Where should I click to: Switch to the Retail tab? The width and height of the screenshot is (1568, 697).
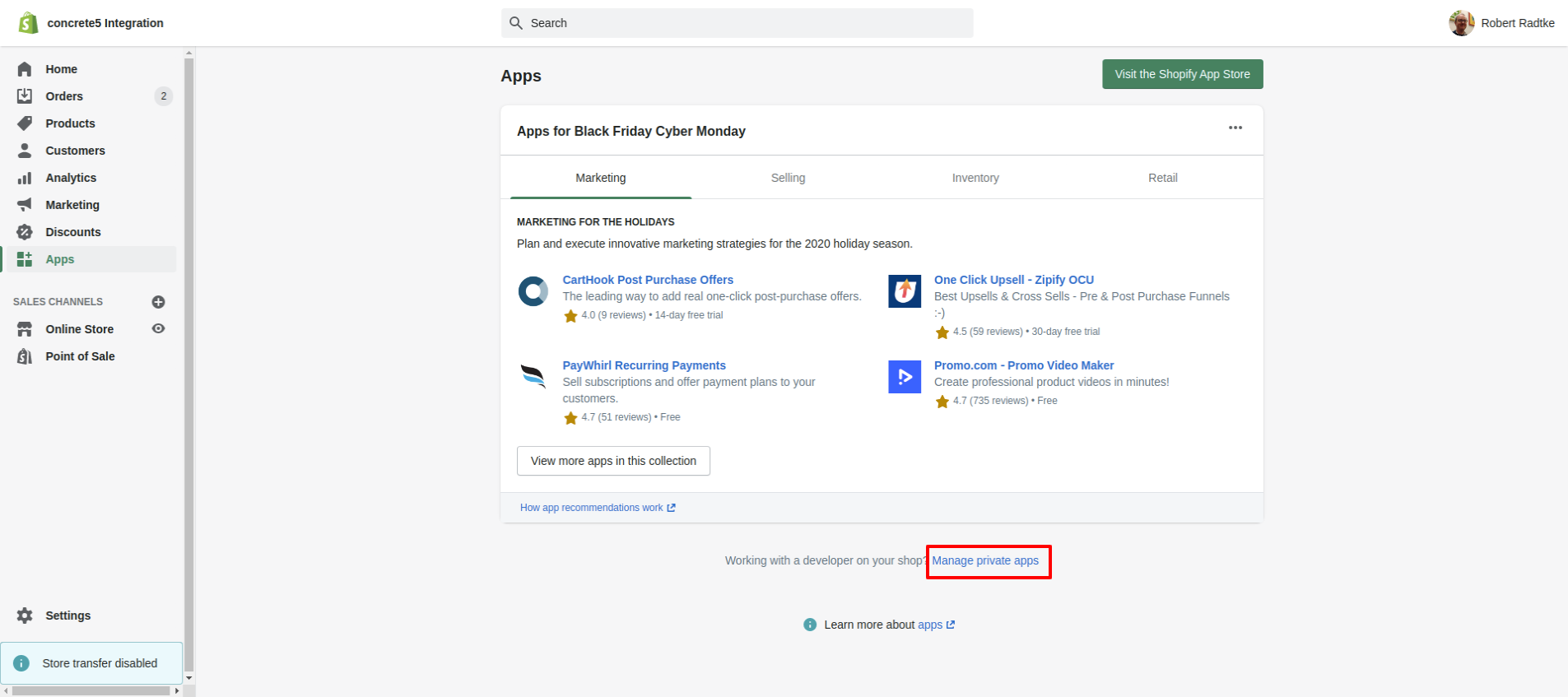[x=1163, y=178]
